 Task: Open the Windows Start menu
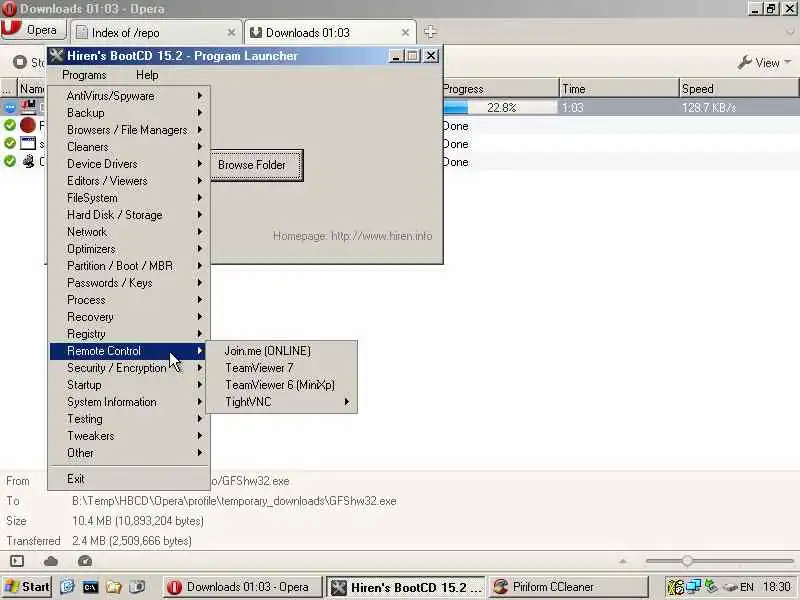pos(26,587)
